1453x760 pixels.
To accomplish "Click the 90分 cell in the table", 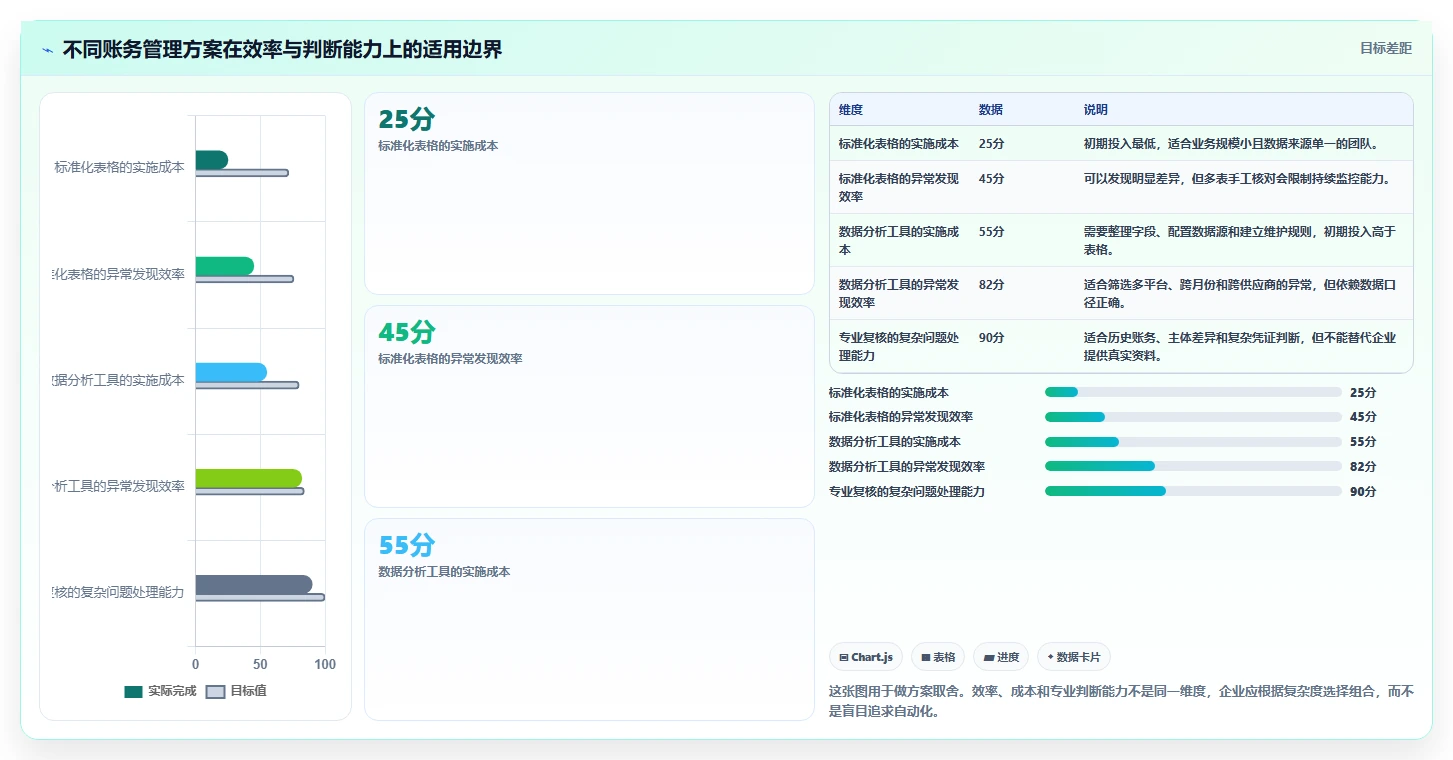I will [992, 338].
